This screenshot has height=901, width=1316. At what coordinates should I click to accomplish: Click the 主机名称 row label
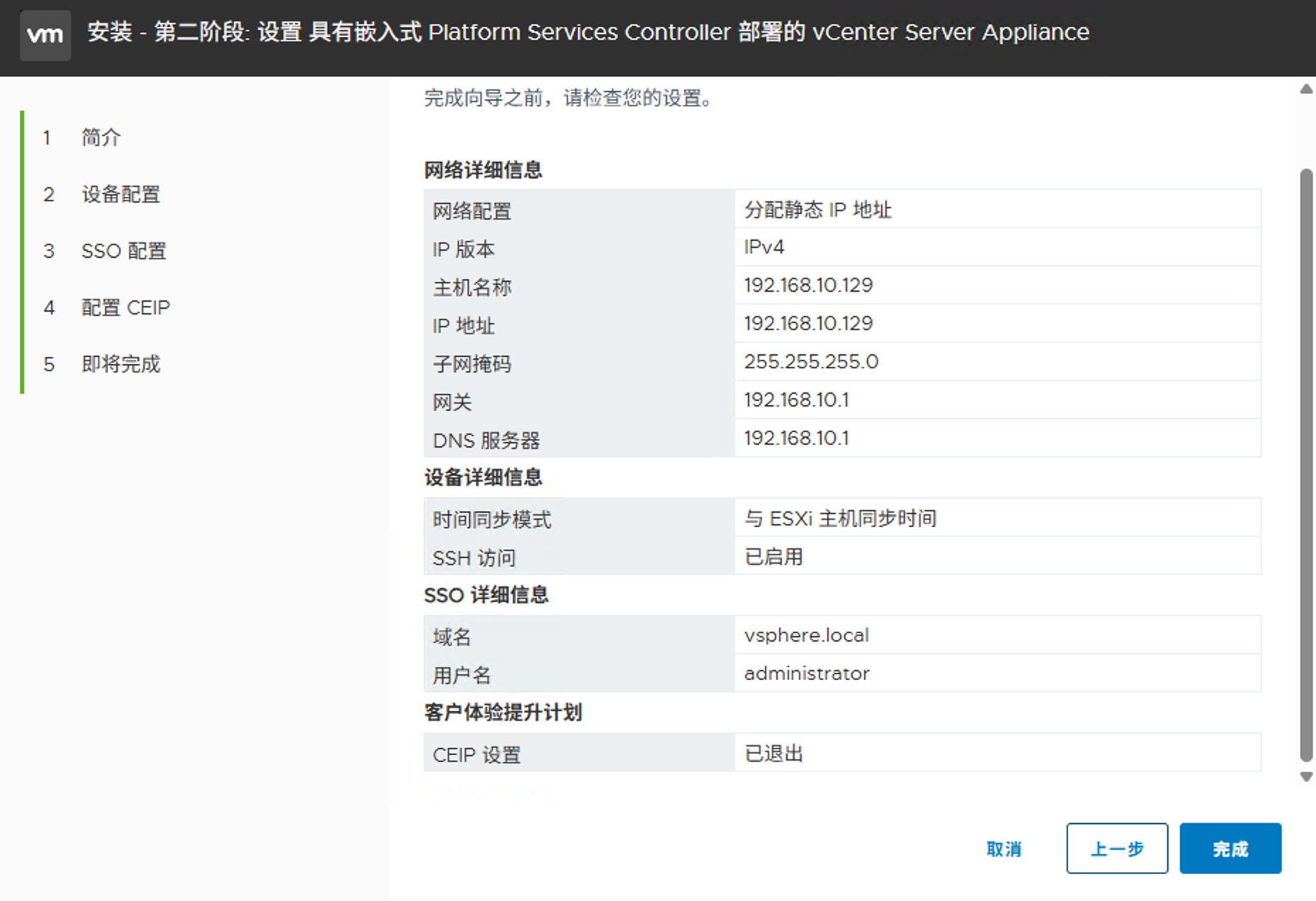coord(472,288)
